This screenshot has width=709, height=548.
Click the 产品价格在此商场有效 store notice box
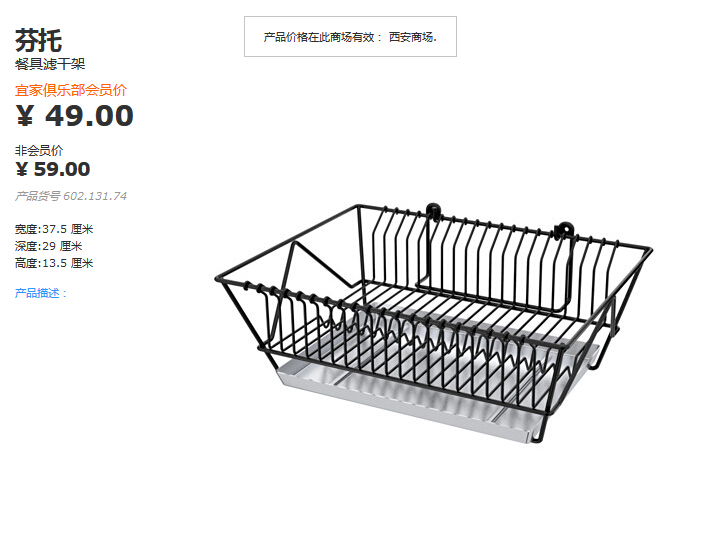350,37
